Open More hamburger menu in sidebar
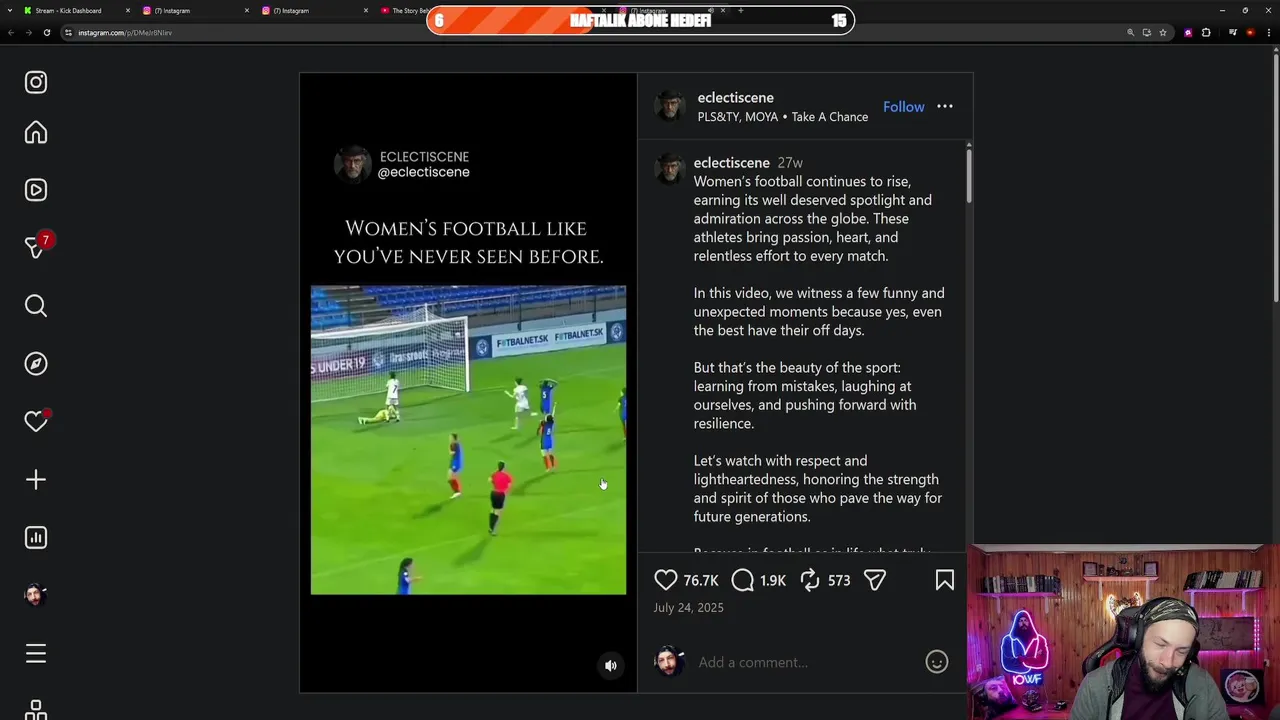Image resolution: width=1280 pixels, height=720 pixels. (x=36, y=654)
